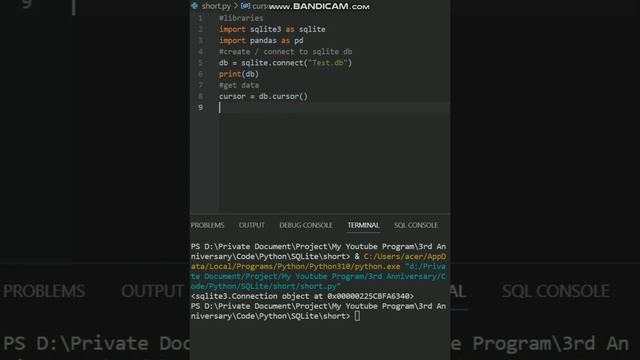Screen dimensions: 640x360
Task: Click the '#libraries' comment on line 1
Action: tap(241, 18)
